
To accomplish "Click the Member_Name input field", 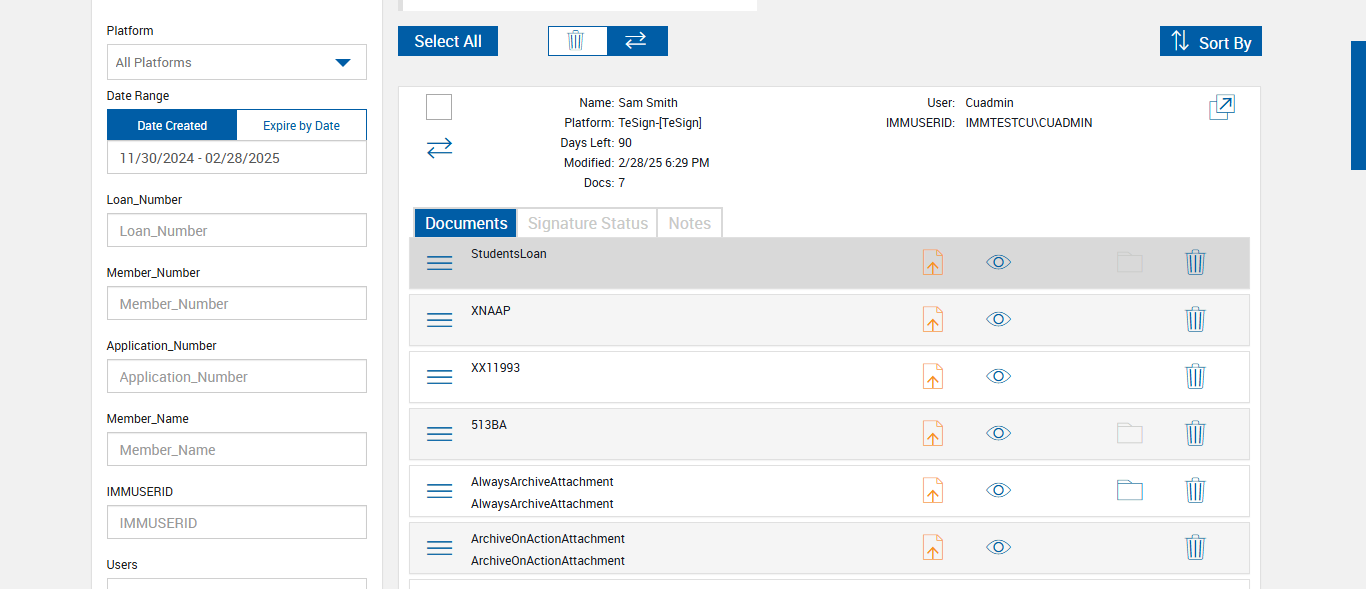I will 237,449.
